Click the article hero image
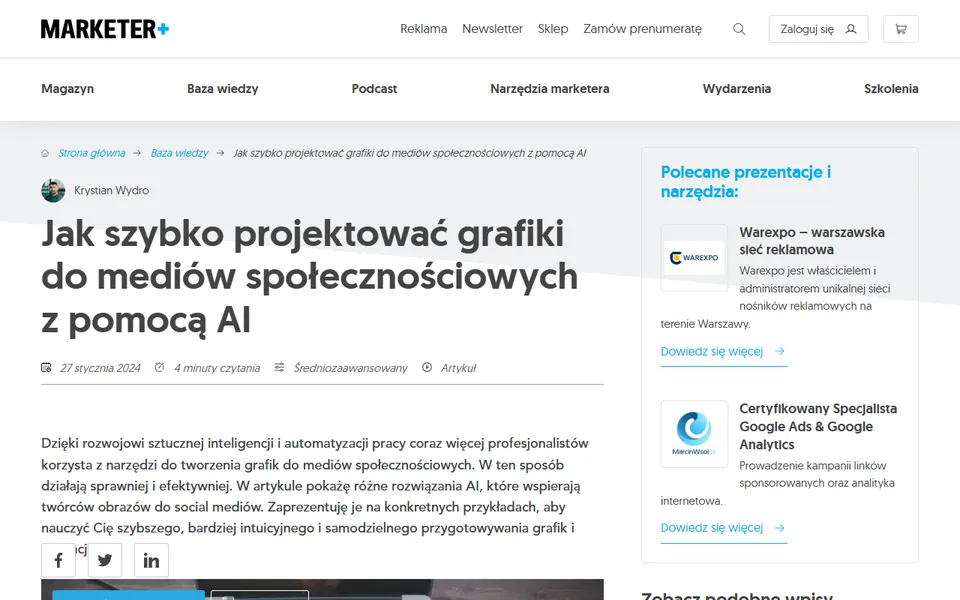The image size is (960, 600). [322, 590]
